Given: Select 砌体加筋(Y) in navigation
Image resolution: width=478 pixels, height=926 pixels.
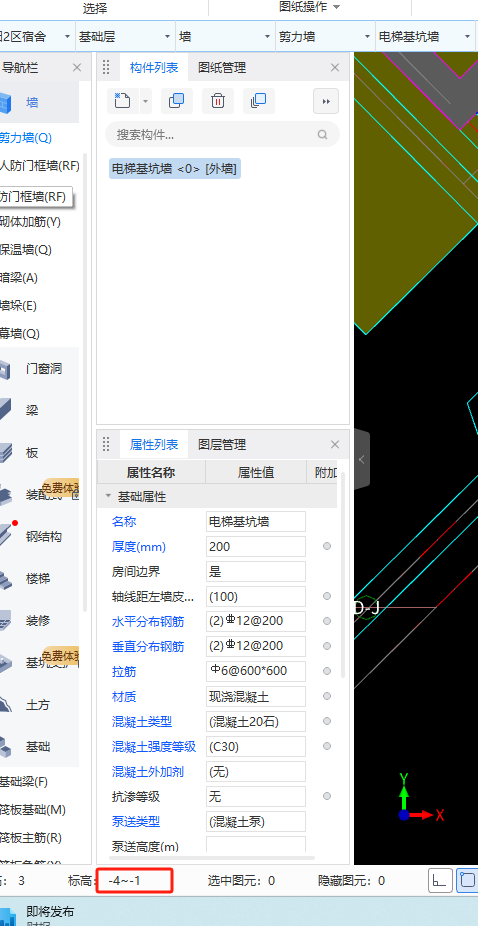Looking at the screenshot, I should 31,222.
